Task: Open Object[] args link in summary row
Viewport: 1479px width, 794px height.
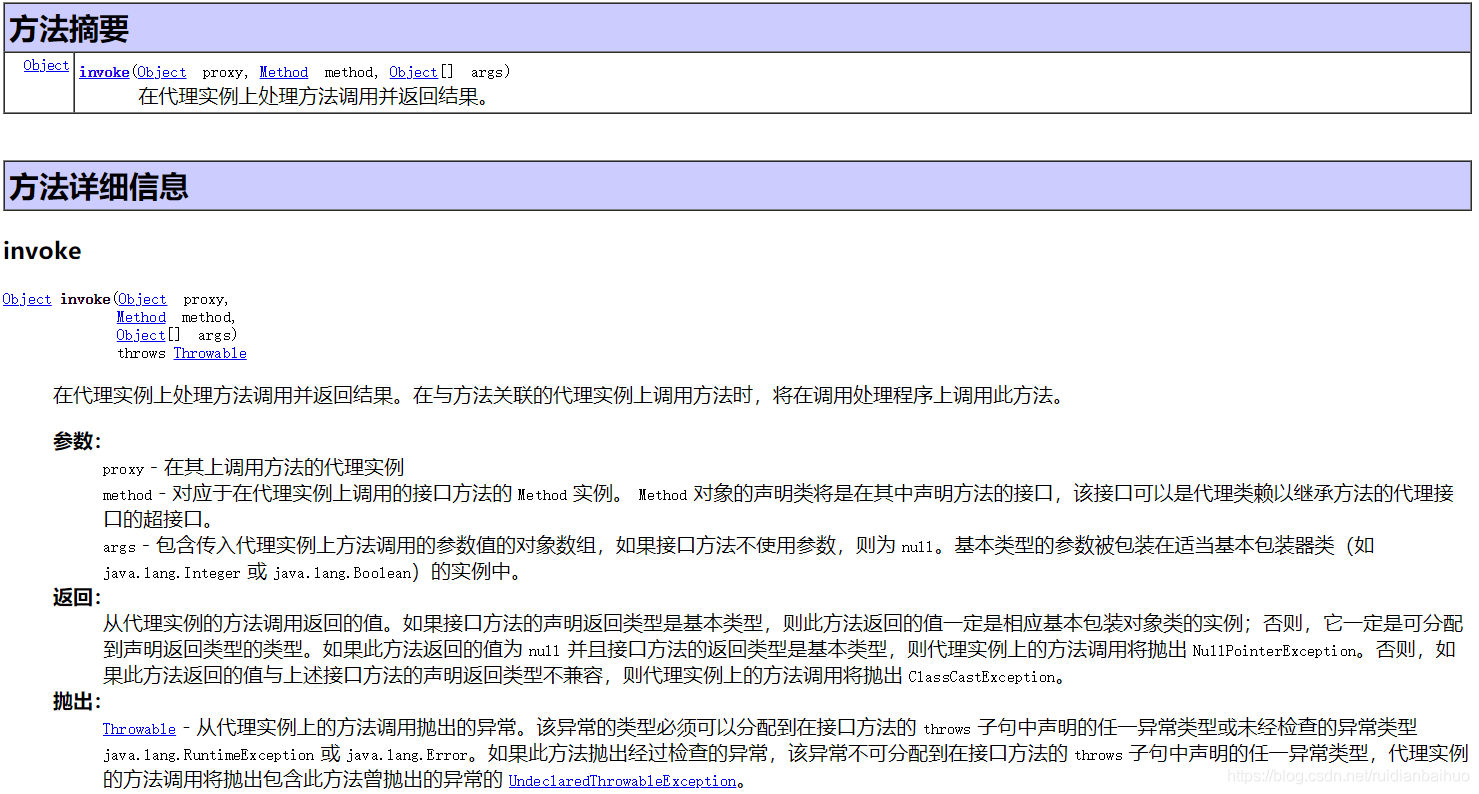Action: pos(413,72)
